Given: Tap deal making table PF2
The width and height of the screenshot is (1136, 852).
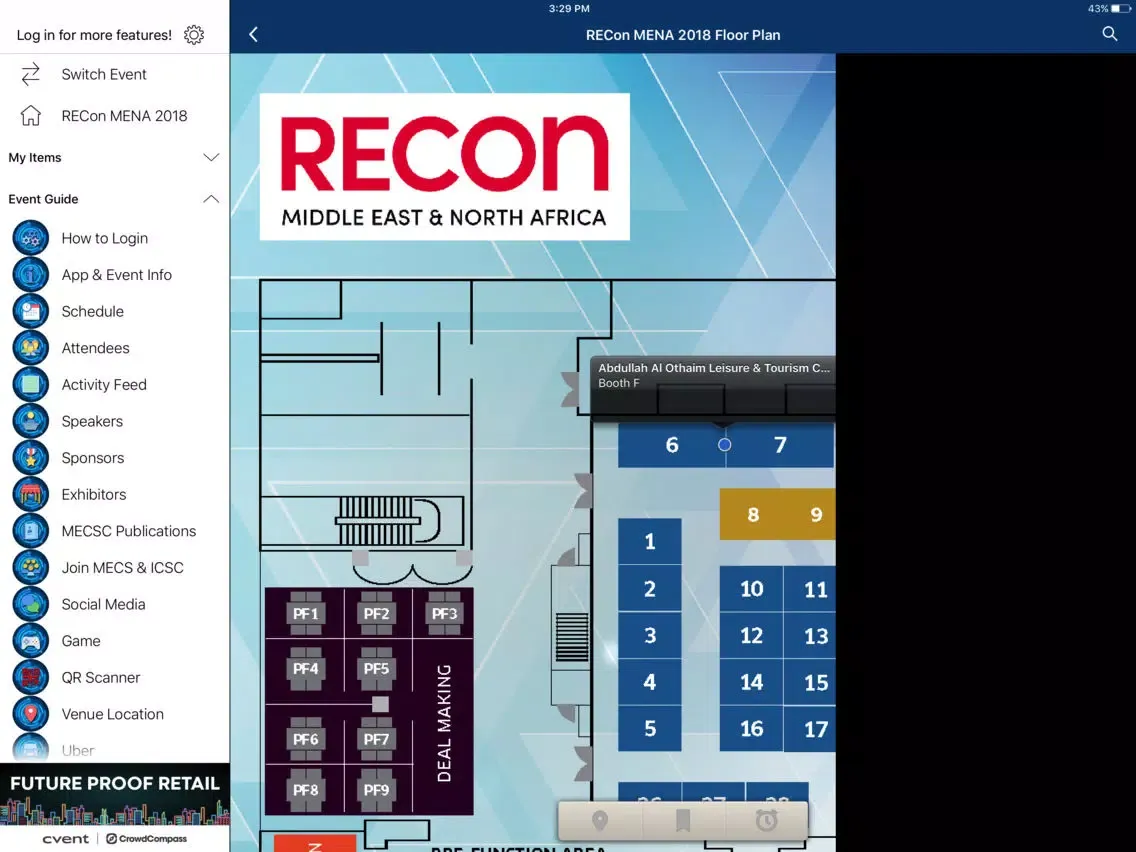Looking at the screenshot, I should pos(376,613).
